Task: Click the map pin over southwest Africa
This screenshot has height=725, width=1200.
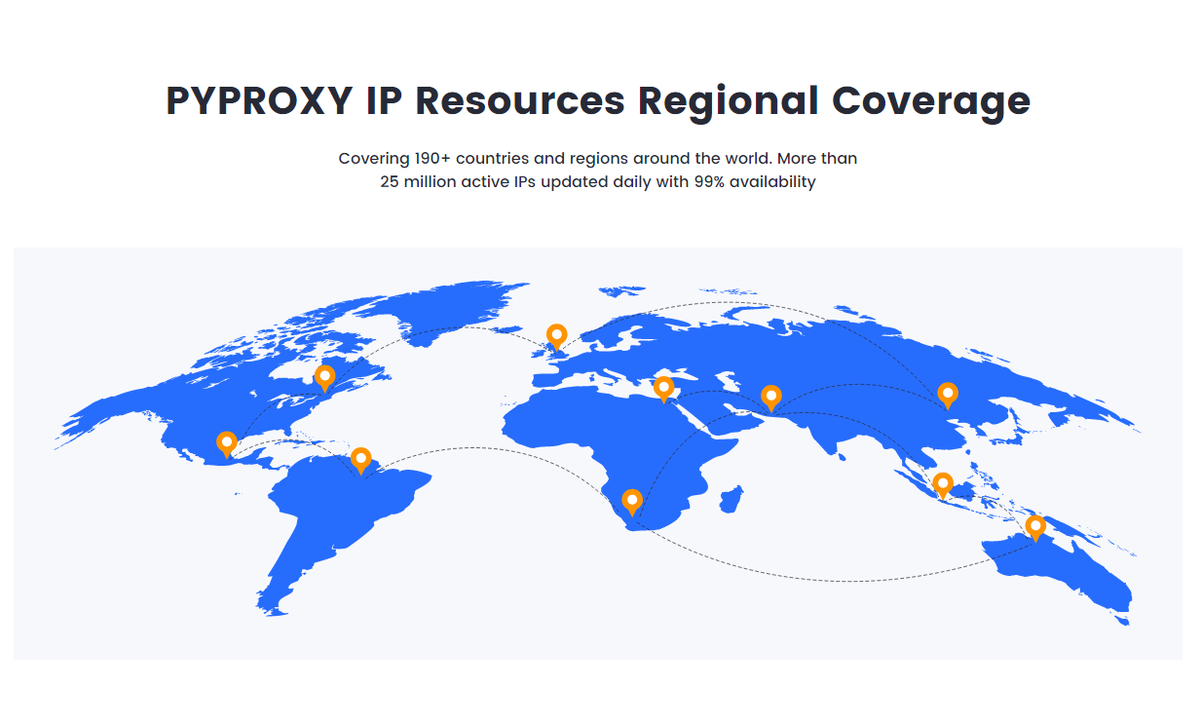Action: point(632,502)
